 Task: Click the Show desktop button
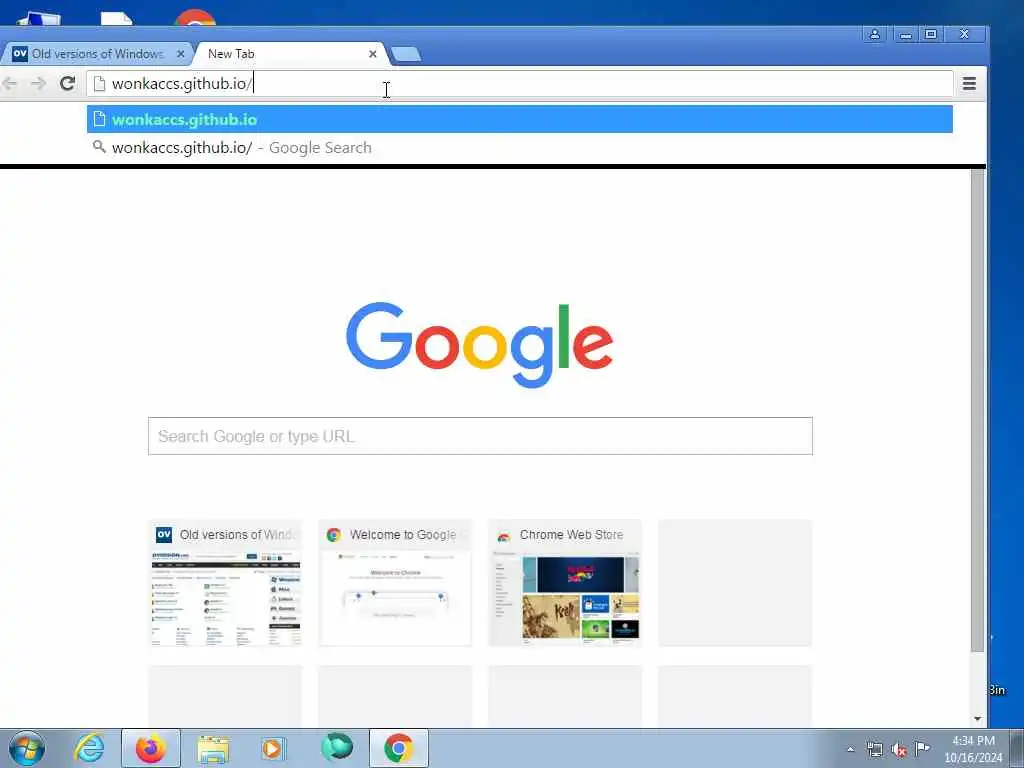pos(1017,748)
